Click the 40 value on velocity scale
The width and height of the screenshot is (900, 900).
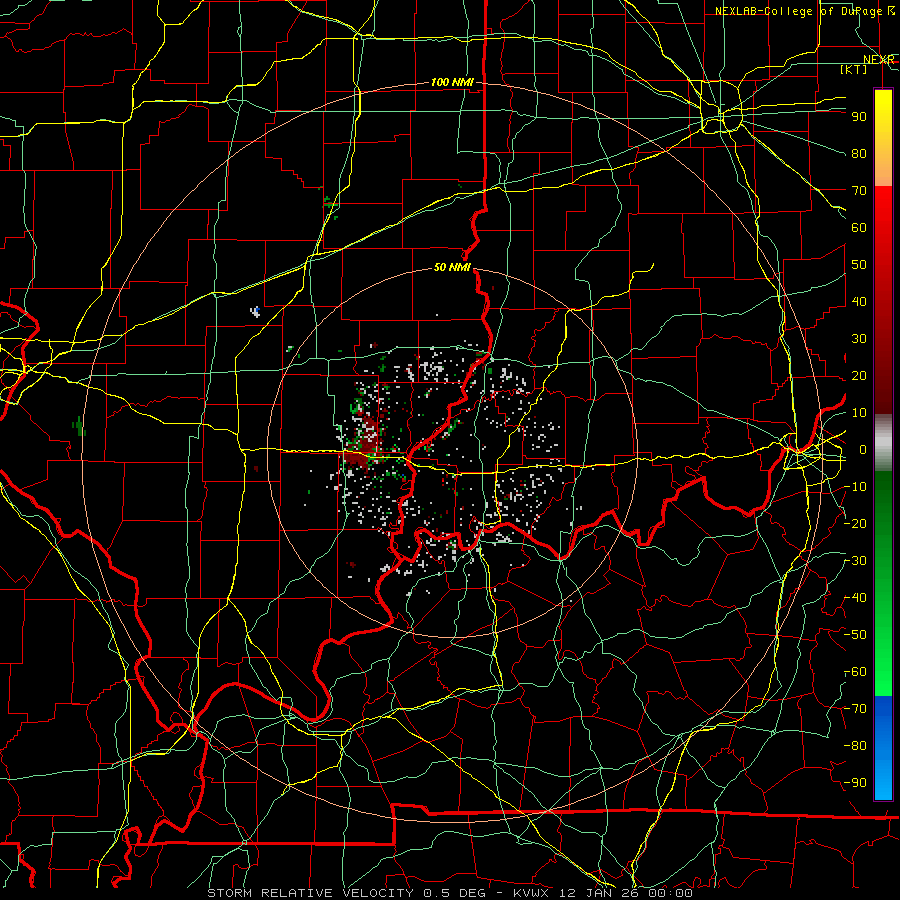(x=859, y=302)
